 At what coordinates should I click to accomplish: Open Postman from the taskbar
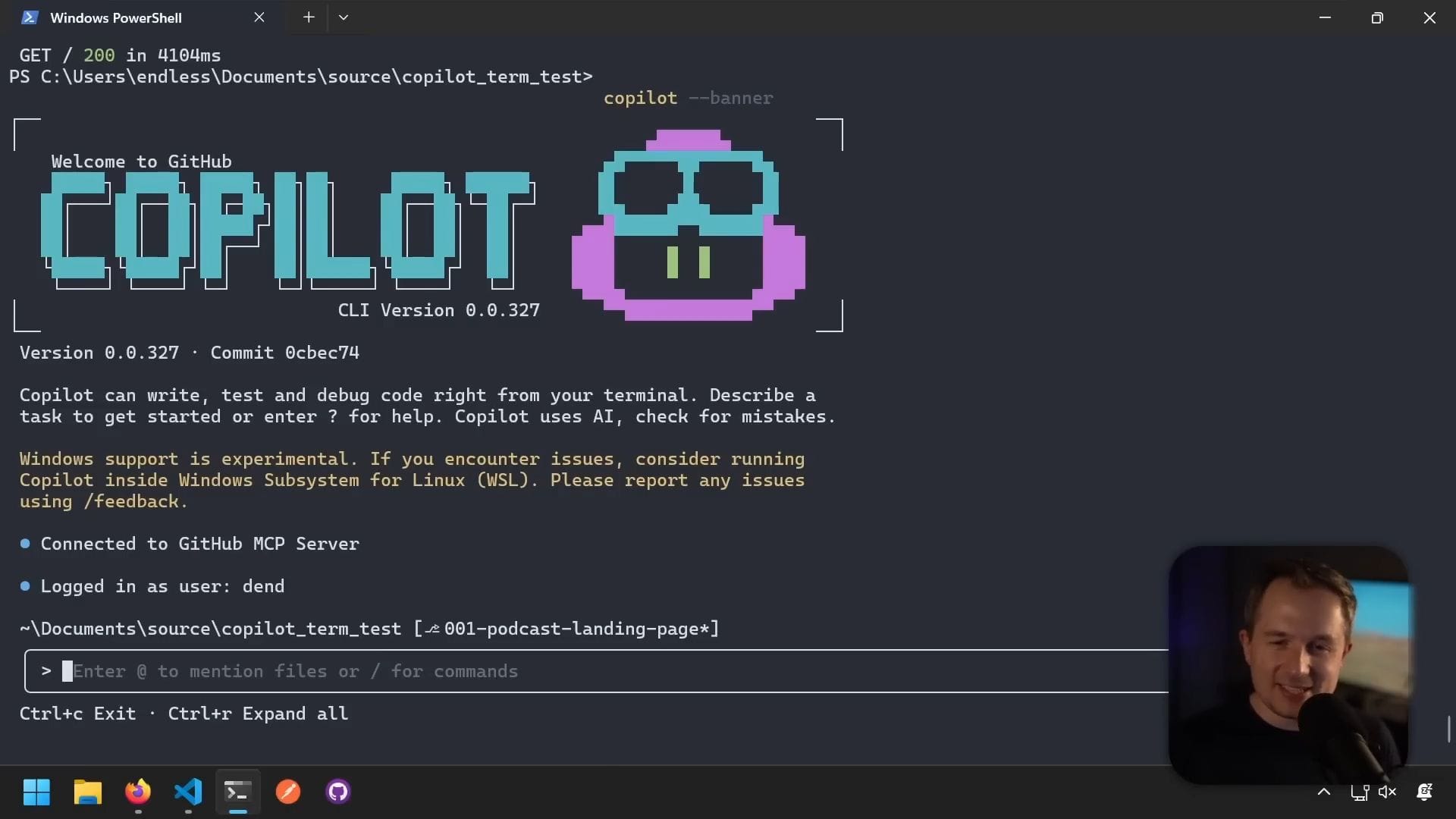click(288, 792)
